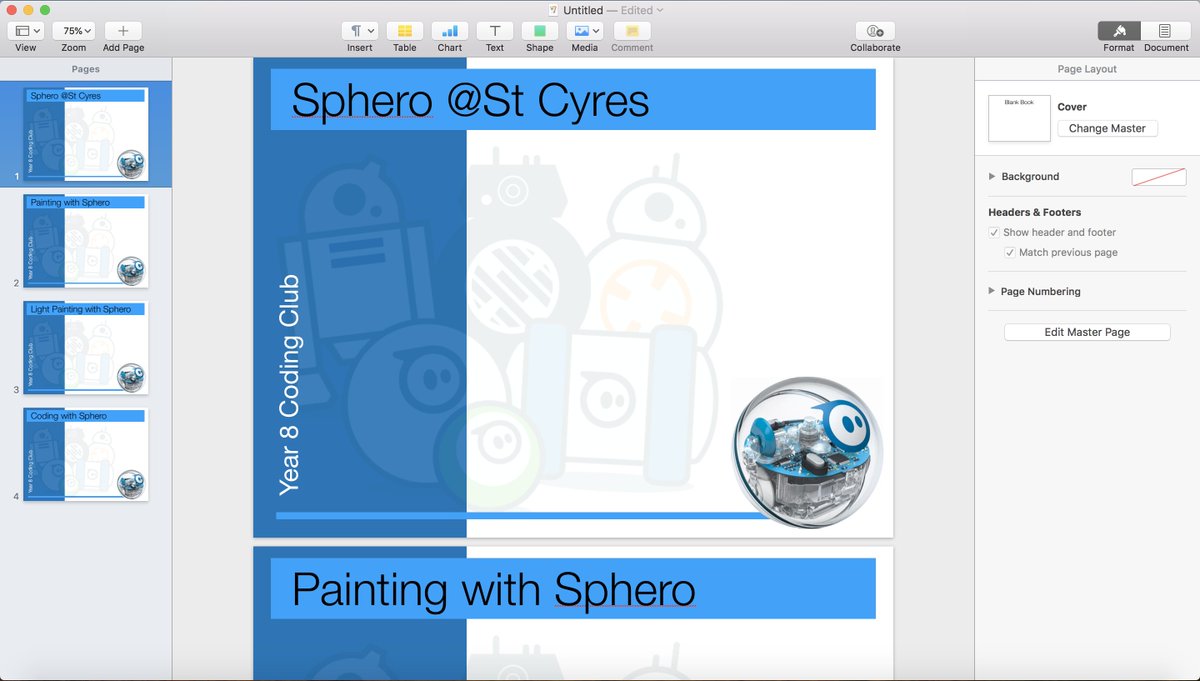1200x681 pixels.
Task: Add a Shape from the toolbar
Action: tap(540, 31)
